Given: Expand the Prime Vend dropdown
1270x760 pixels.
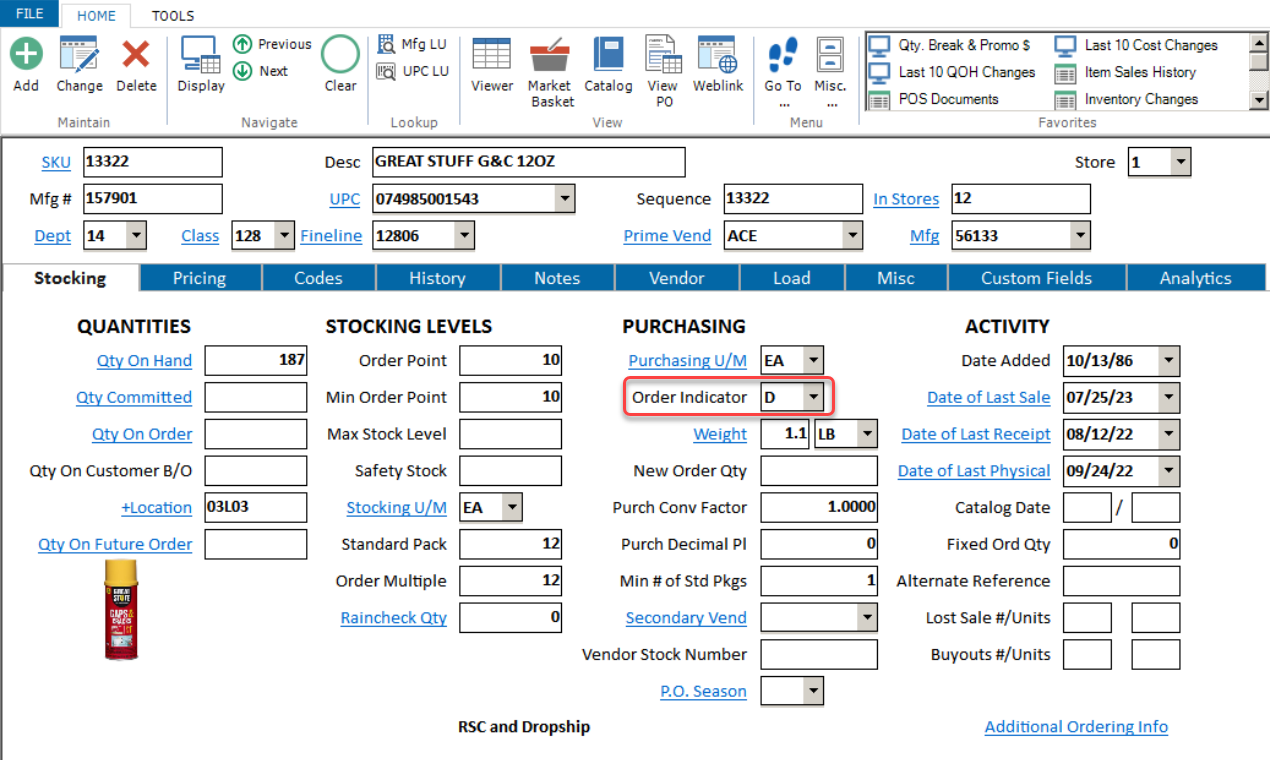Looking at the screenshot, I should (852, 236).
